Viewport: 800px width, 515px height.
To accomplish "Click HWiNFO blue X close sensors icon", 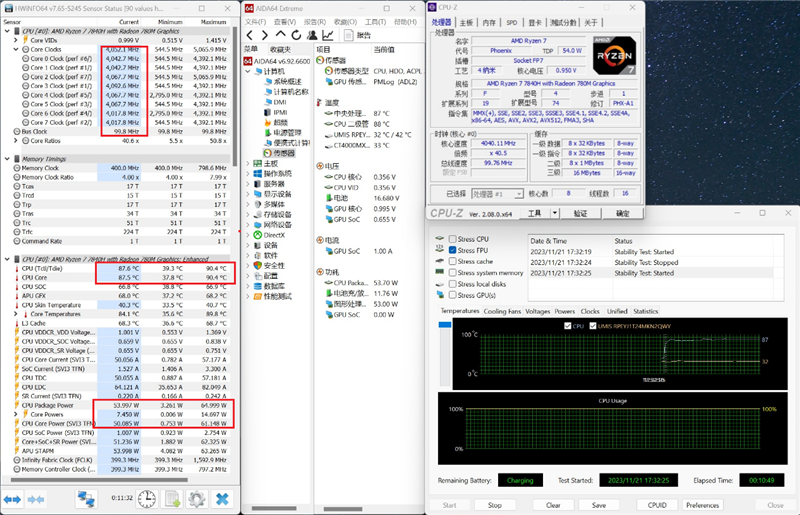I will point(222,499).
